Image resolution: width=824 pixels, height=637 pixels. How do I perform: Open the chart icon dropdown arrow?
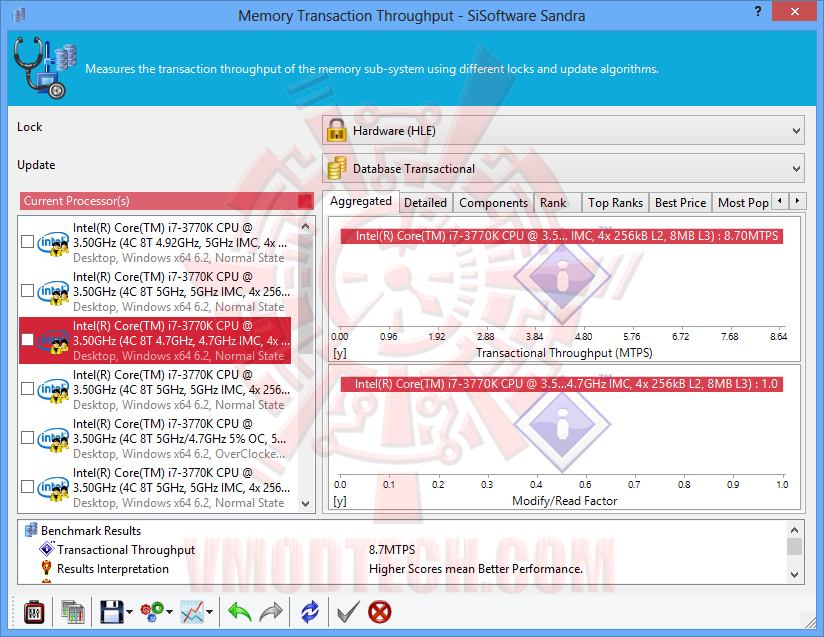pos(210,612)
